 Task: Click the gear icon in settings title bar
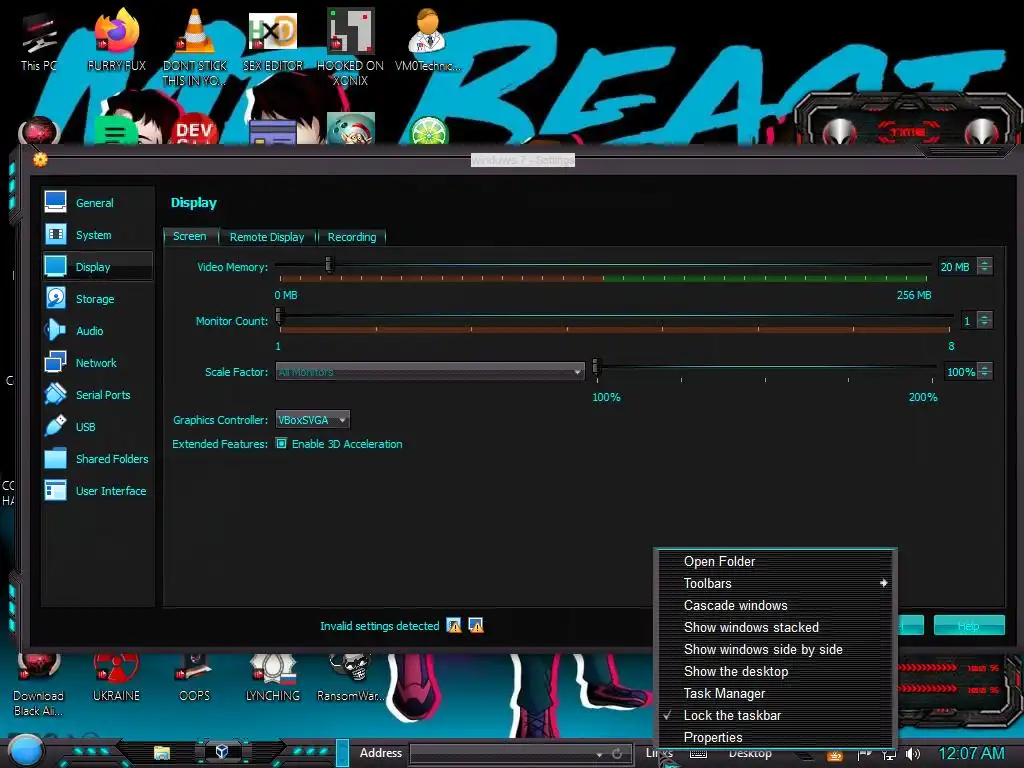[40, 159]
